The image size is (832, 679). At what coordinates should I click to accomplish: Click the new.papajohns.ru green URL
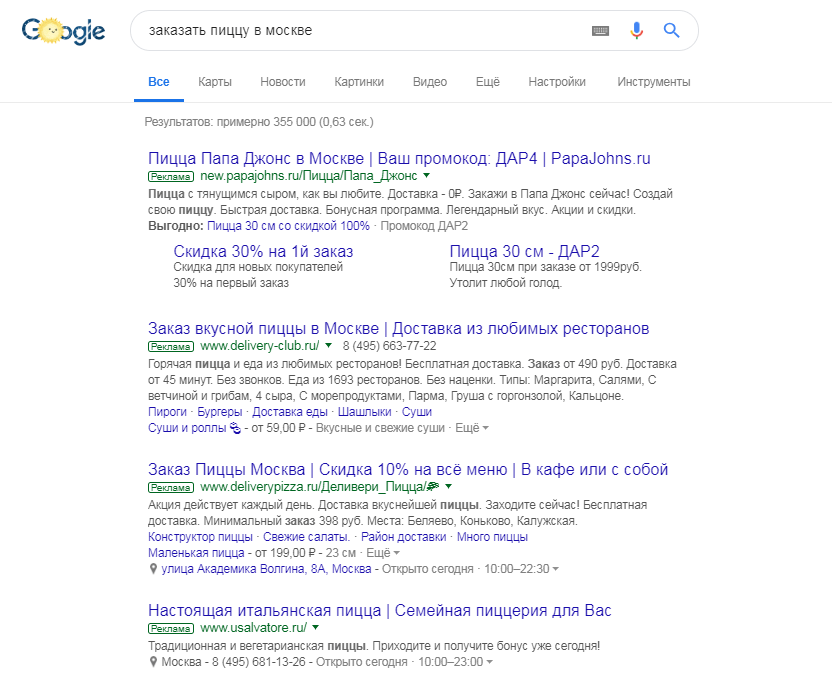[309, 176]
